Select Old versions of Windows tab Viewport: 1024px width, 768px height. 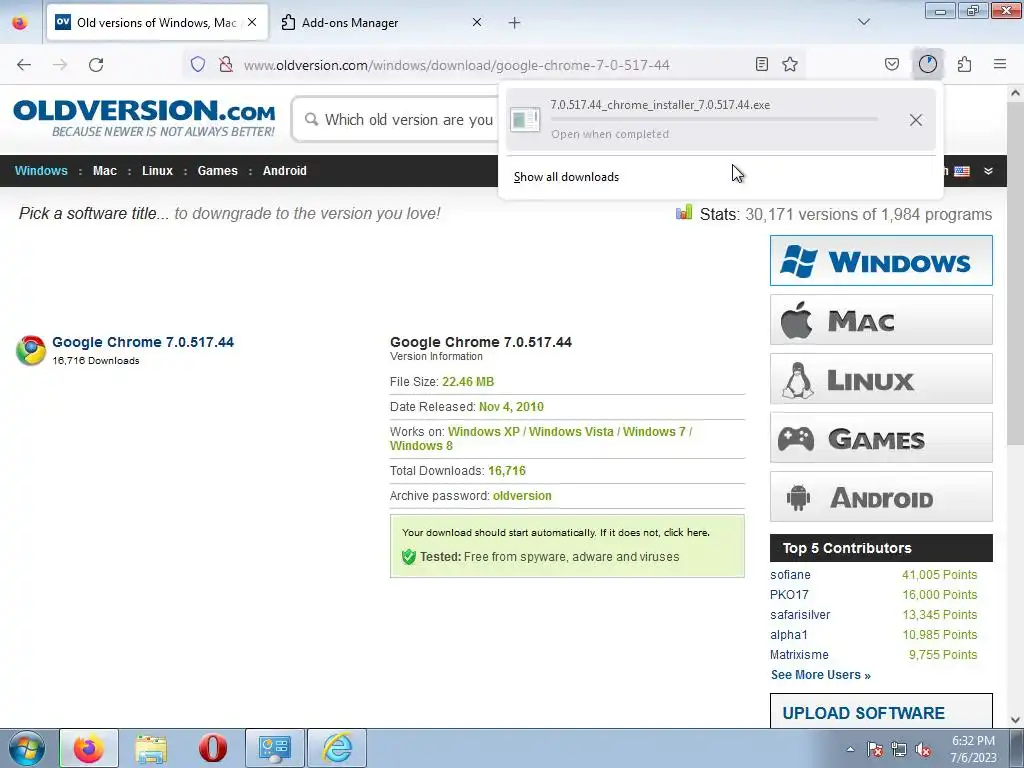click(x=157, y=23)
